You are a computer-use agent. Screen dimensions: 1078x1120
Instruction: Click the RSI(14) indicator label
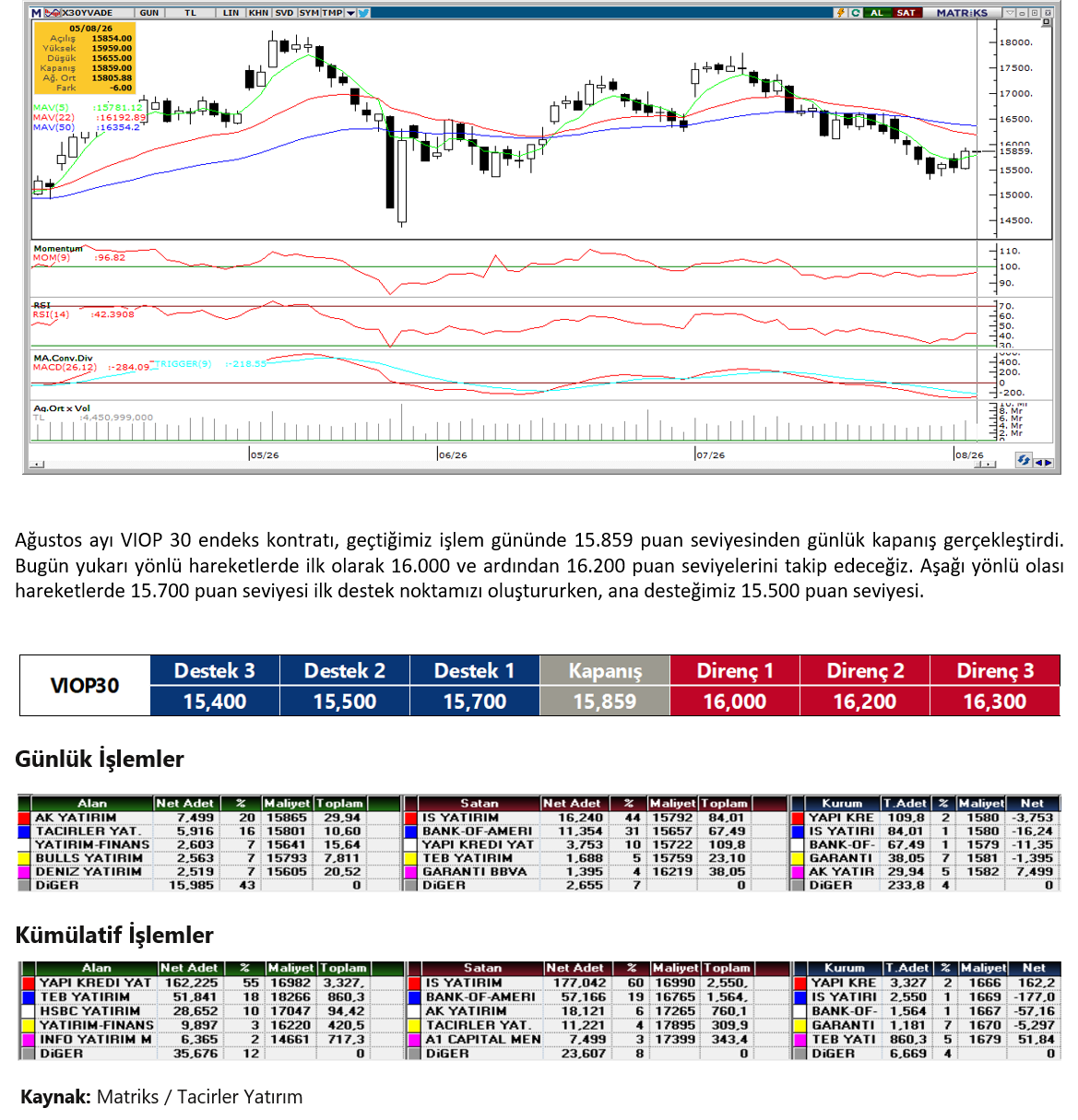tap(52, 314)
